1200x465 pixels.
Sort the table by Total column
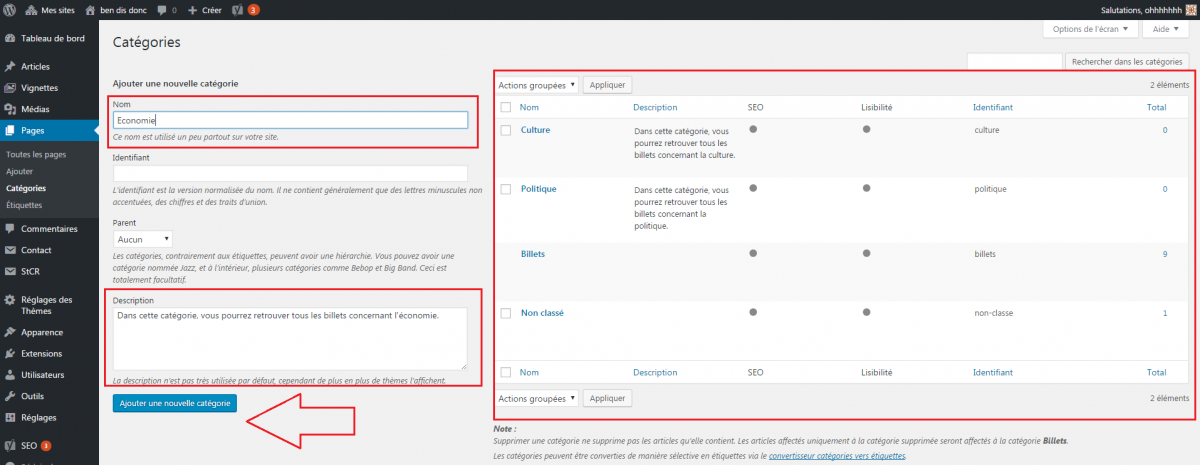click(x=1156, y=107)
